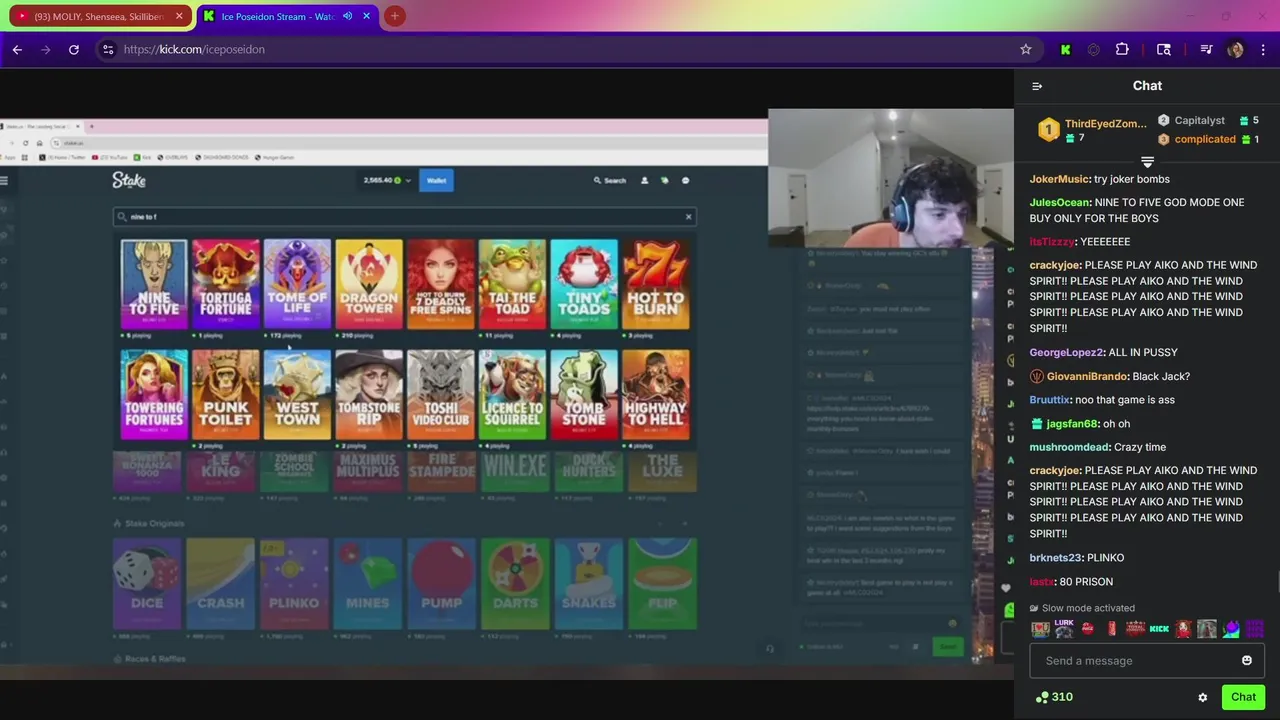Open the 310 channel points balance
Screen dimensions: 1280x720
1054,697
